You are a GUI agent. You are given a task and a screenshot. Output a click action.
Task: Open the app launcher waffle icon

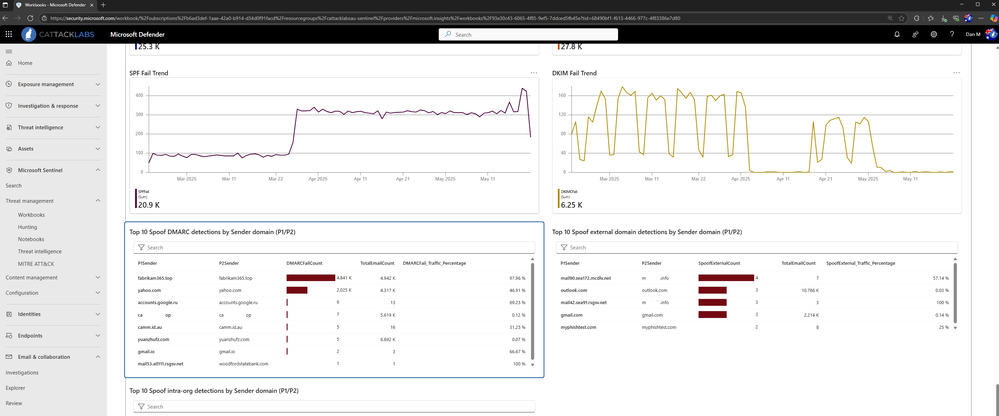[9, 34]
